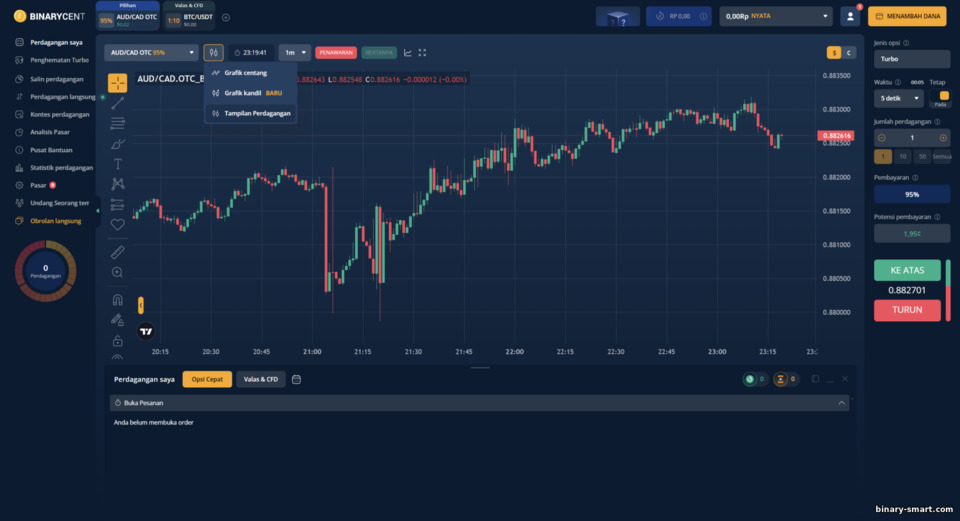This screenshot has height=521, width=960.
Task: Select the ruler measure tool
Action: pos(118,252)
